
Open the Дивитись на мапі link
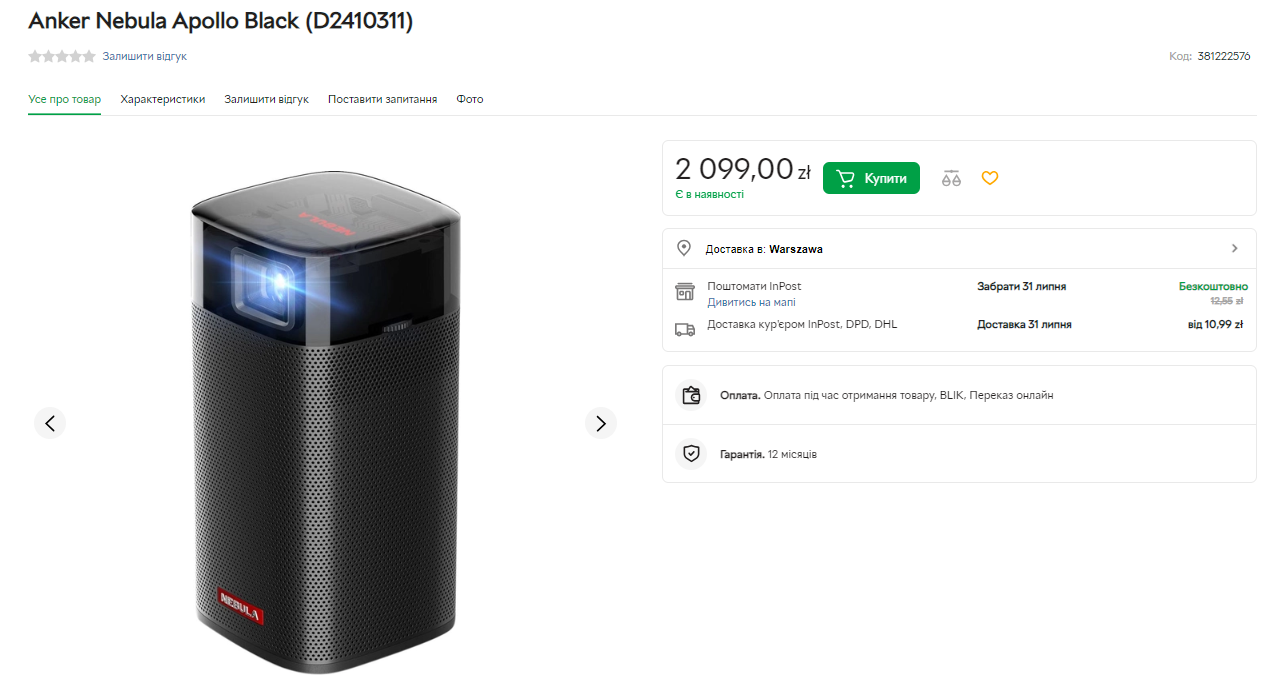tap(751, 302)
